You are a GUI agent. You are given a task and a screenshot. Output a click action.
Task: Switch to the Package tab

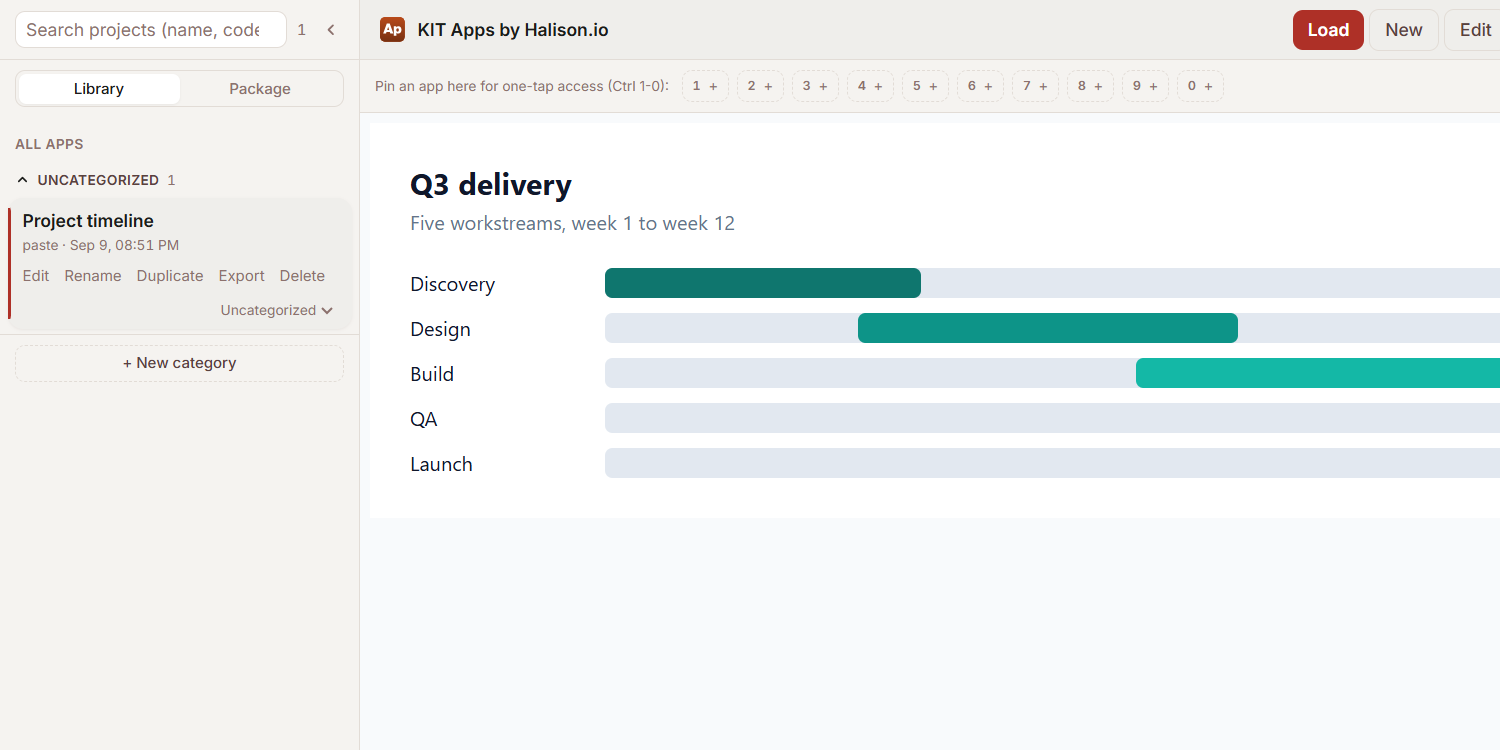click(x=260, y=88)
